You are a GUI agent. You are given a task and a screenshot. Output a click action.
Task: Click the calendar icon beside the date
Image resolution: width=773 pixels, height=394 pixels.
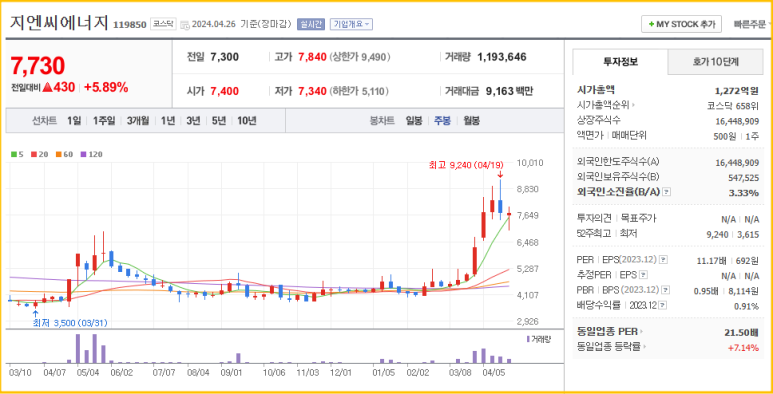tap(184, 24)
